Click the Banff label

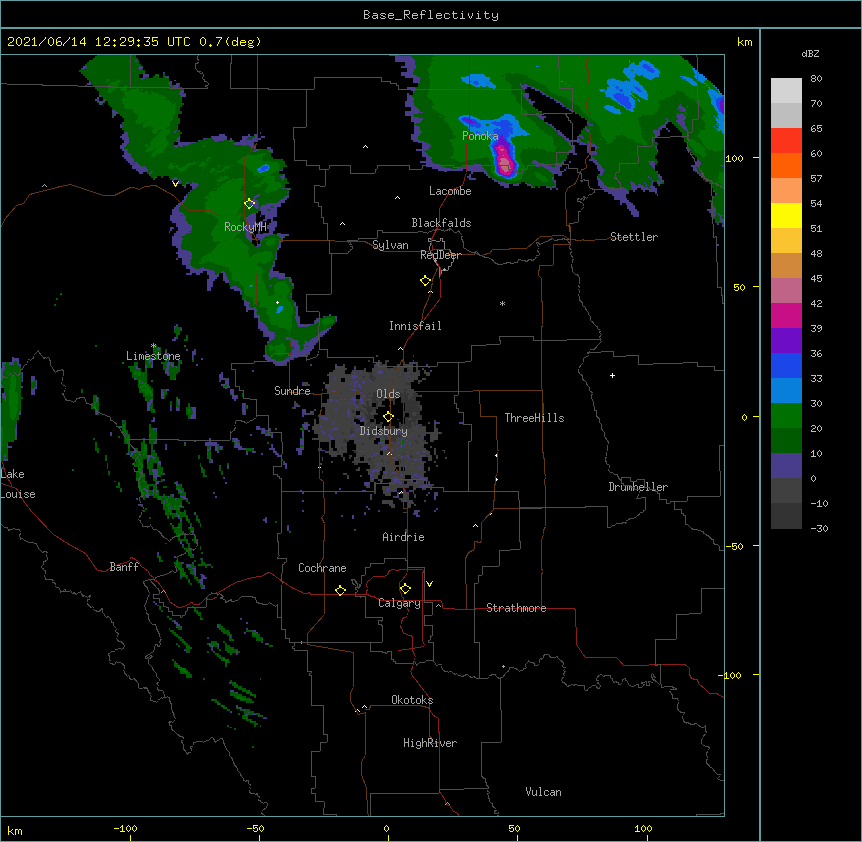124,567
